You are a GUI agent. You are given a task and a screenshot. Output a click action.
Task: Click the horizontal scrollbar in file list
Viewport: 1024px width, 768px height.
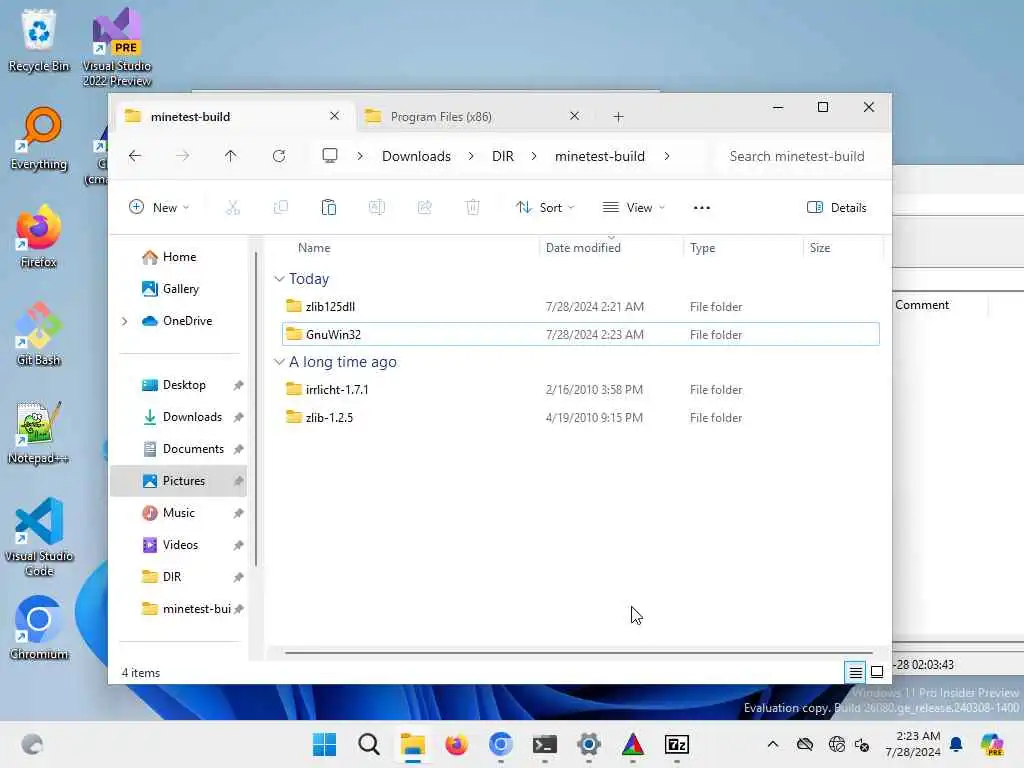click(x=579, y=652)
